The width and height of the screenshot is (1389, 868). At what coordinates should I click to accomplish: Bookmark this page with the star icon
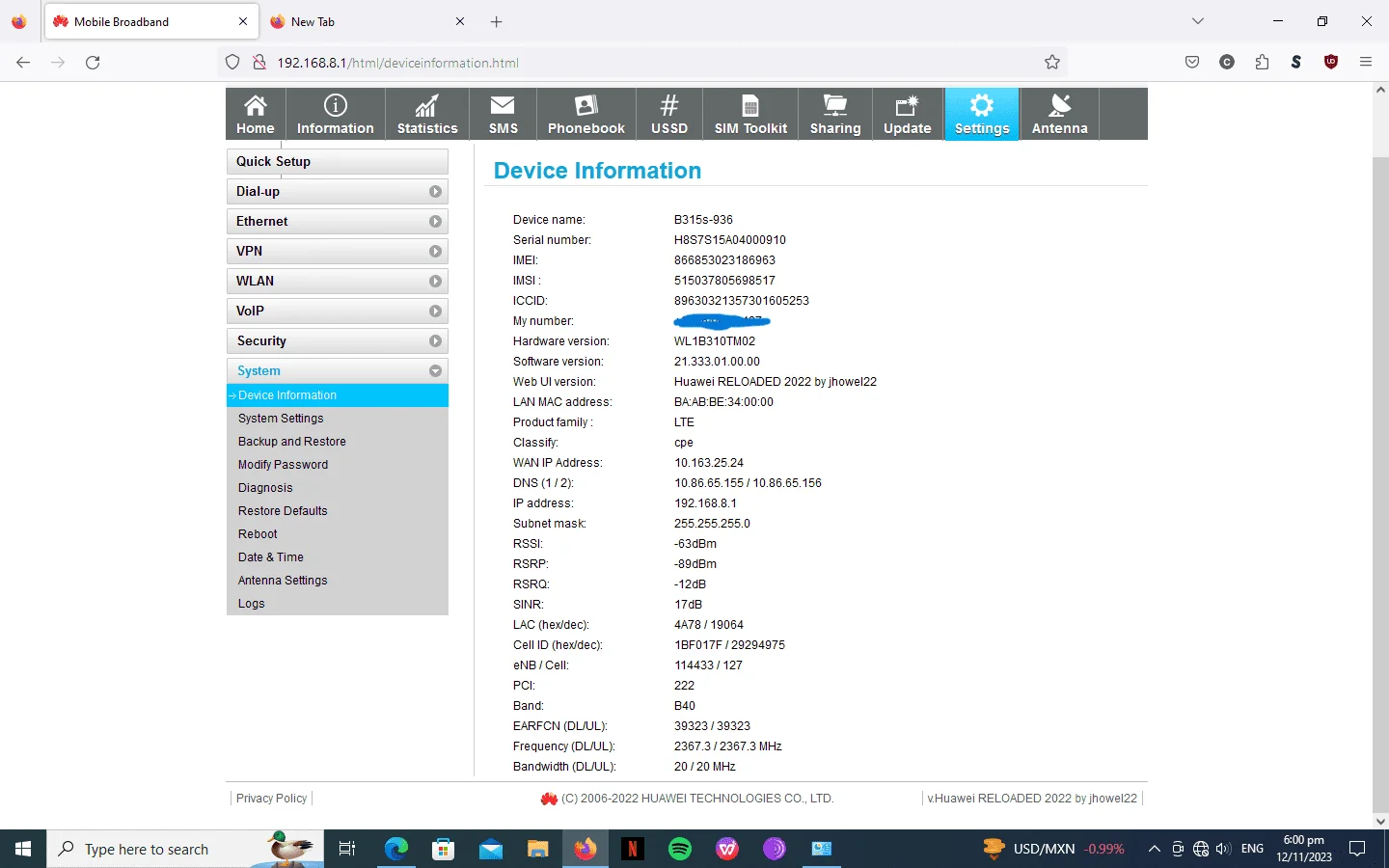(1052, 63)
